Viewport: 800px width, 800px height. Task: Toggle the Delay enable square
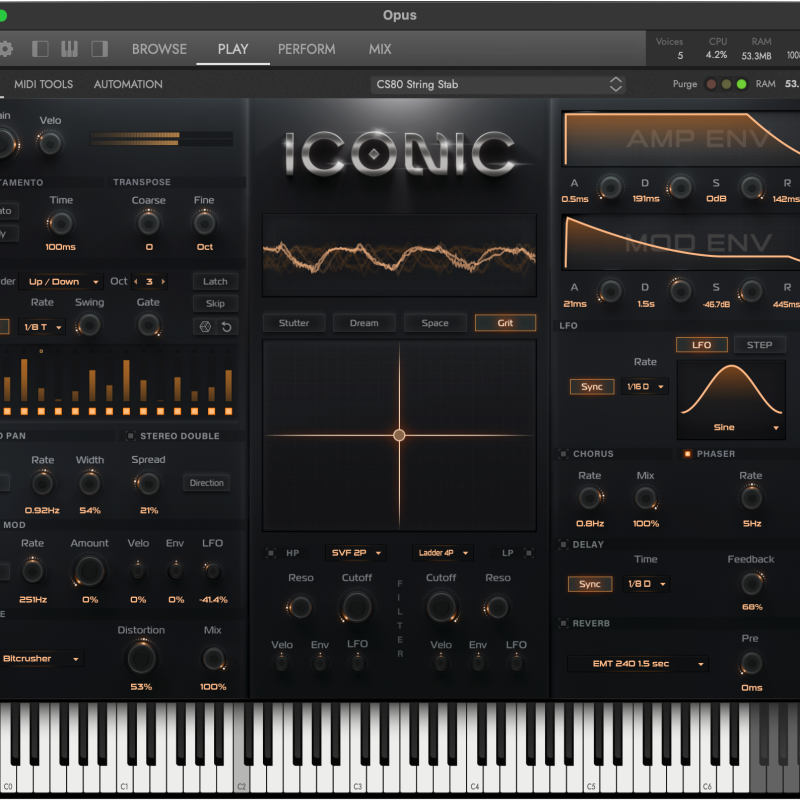563,544
